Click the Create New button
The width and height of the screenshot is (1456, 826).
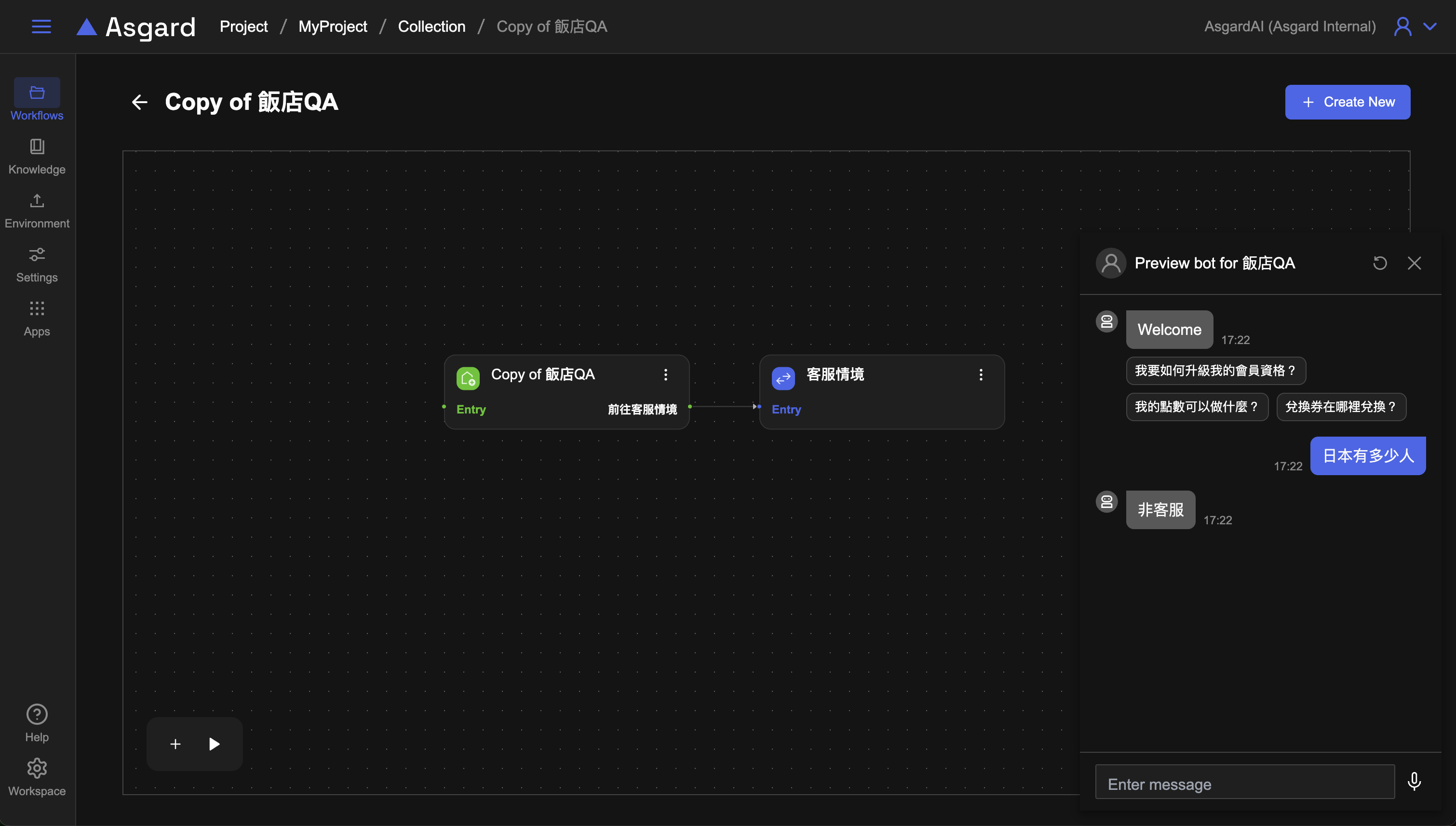coord(1347,102)
